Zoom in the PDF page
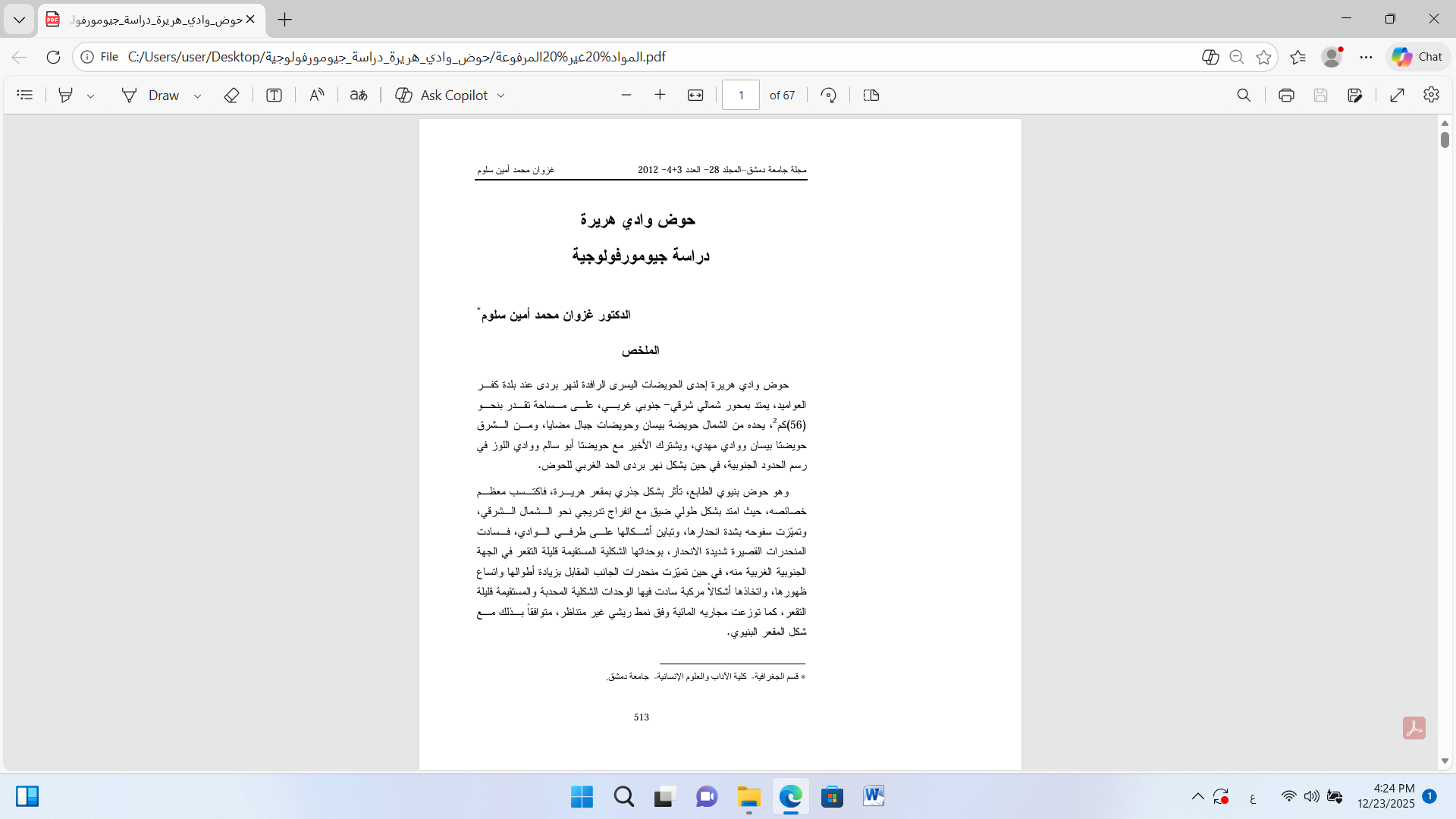 [660, 95]
